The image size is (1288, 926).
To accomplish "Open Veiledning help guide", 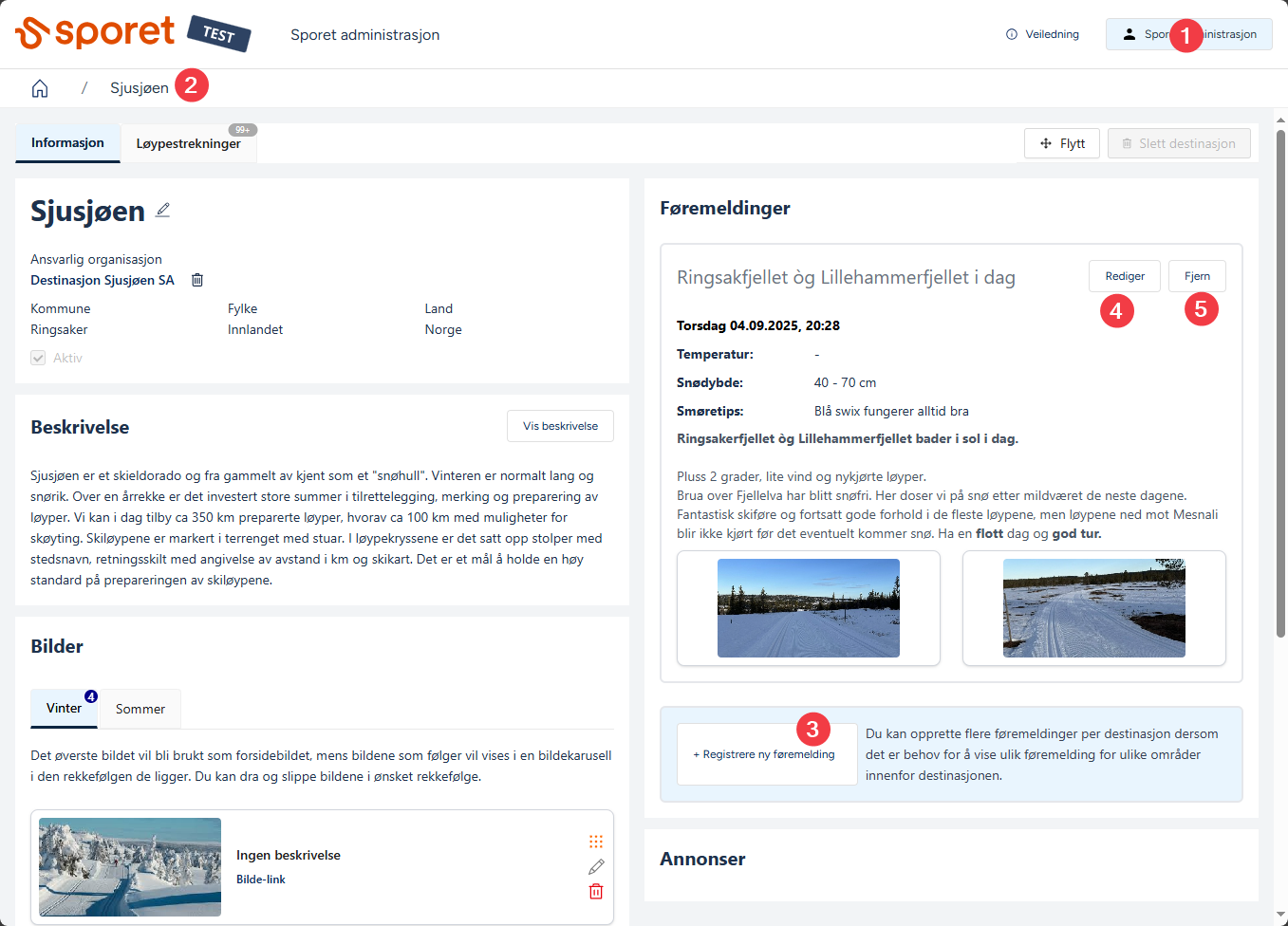I will 1042,34.
